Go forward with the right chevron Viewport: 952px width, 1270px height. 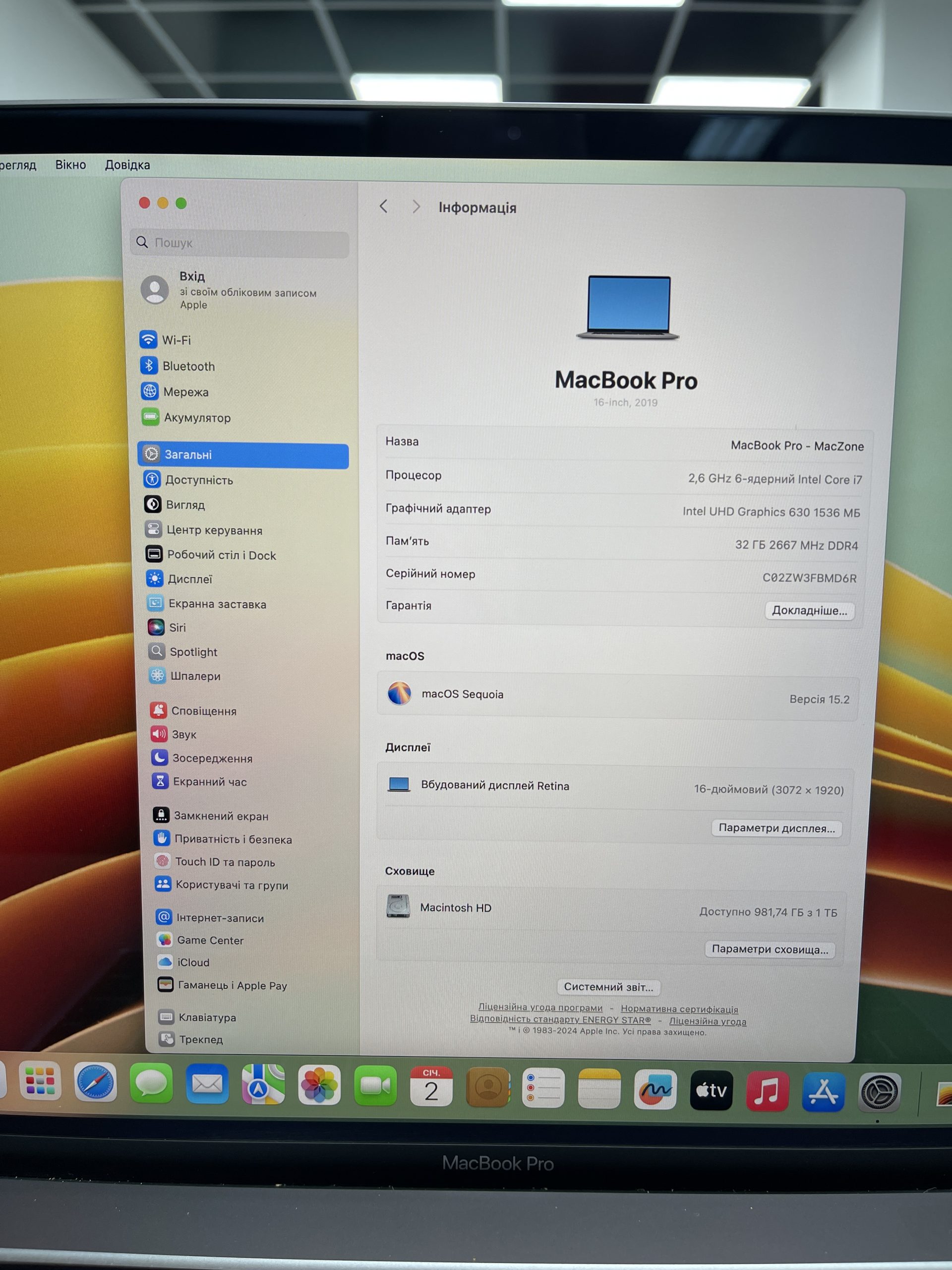[x=416, y=207]
